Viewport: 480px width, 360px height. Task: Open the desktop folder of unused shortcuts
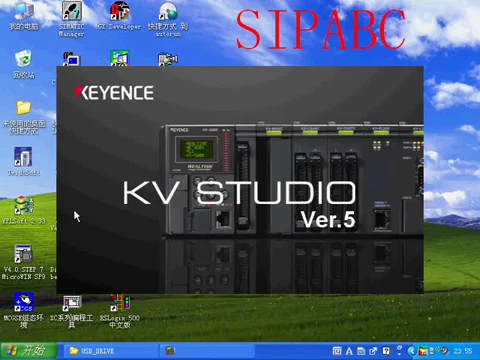[x=24, y=117]
